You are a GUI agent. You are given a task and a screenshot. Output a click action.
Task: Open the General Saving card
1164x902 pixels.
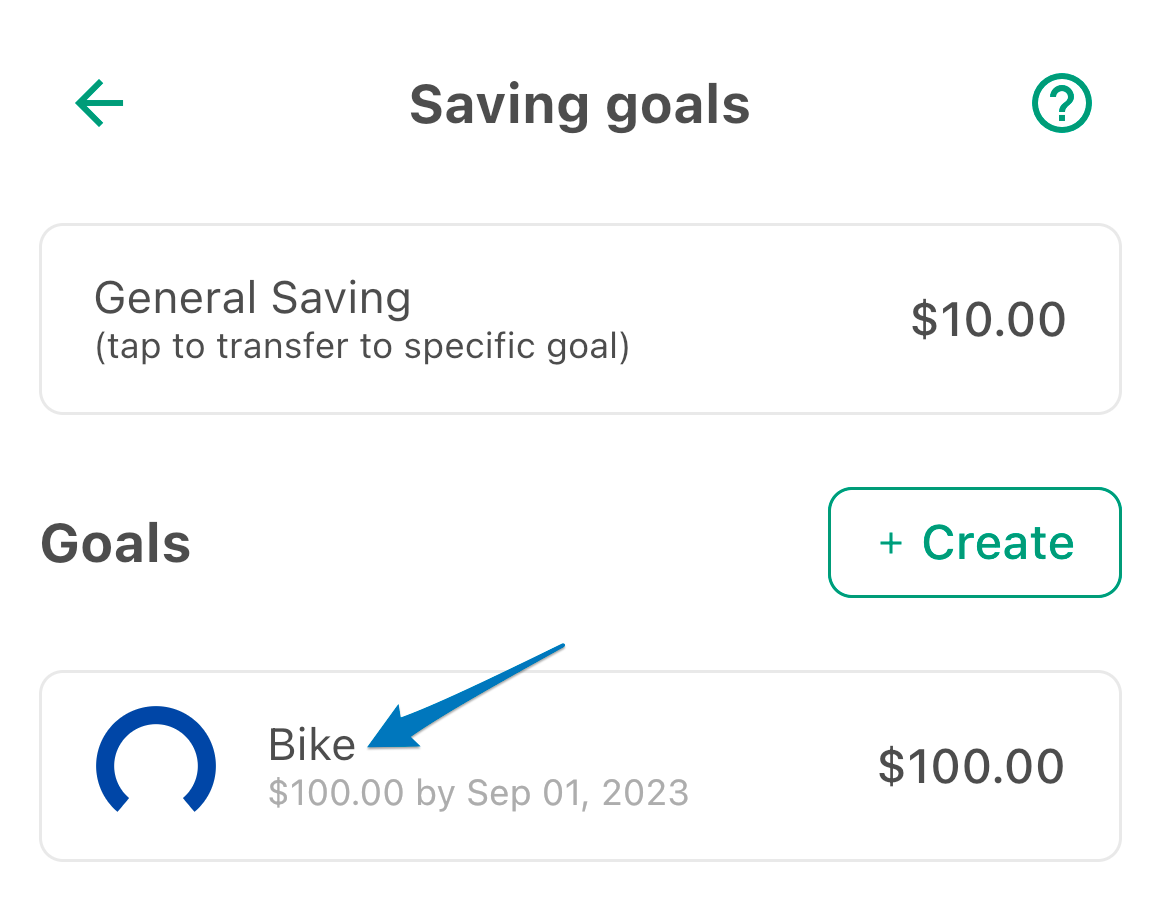[x=581, y=319]
